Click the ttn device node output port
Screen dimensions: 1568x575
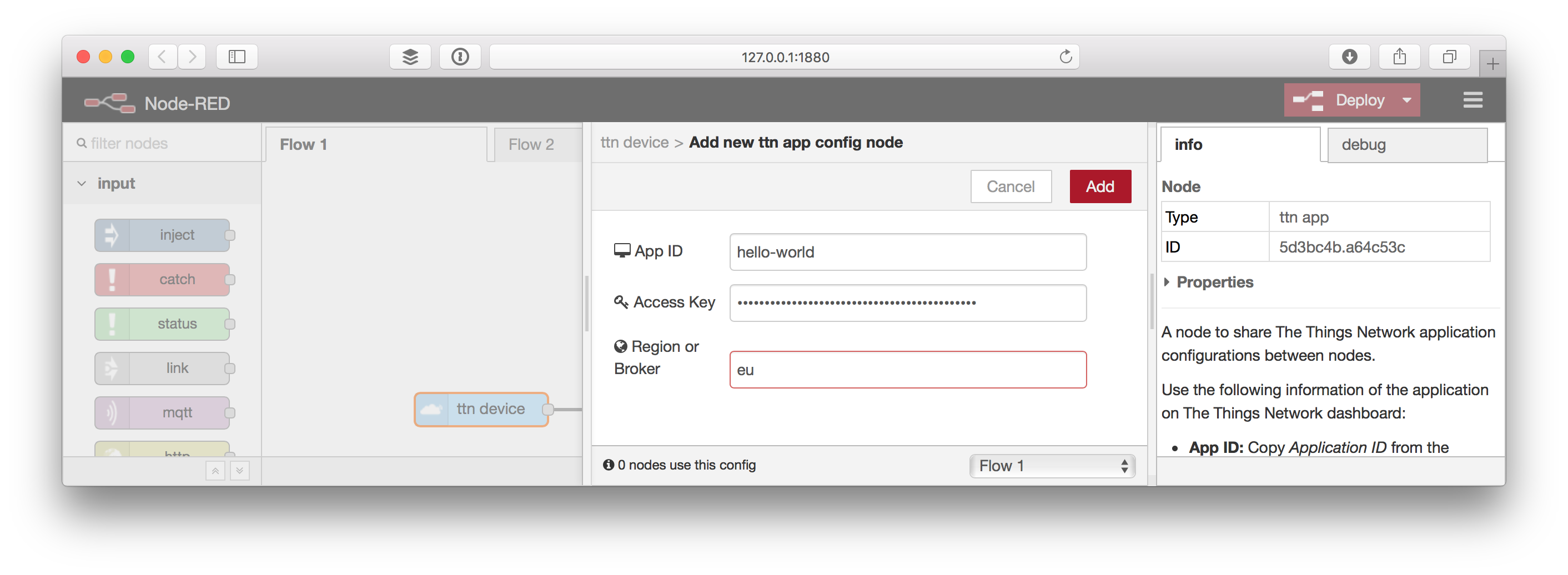(547, 410)
